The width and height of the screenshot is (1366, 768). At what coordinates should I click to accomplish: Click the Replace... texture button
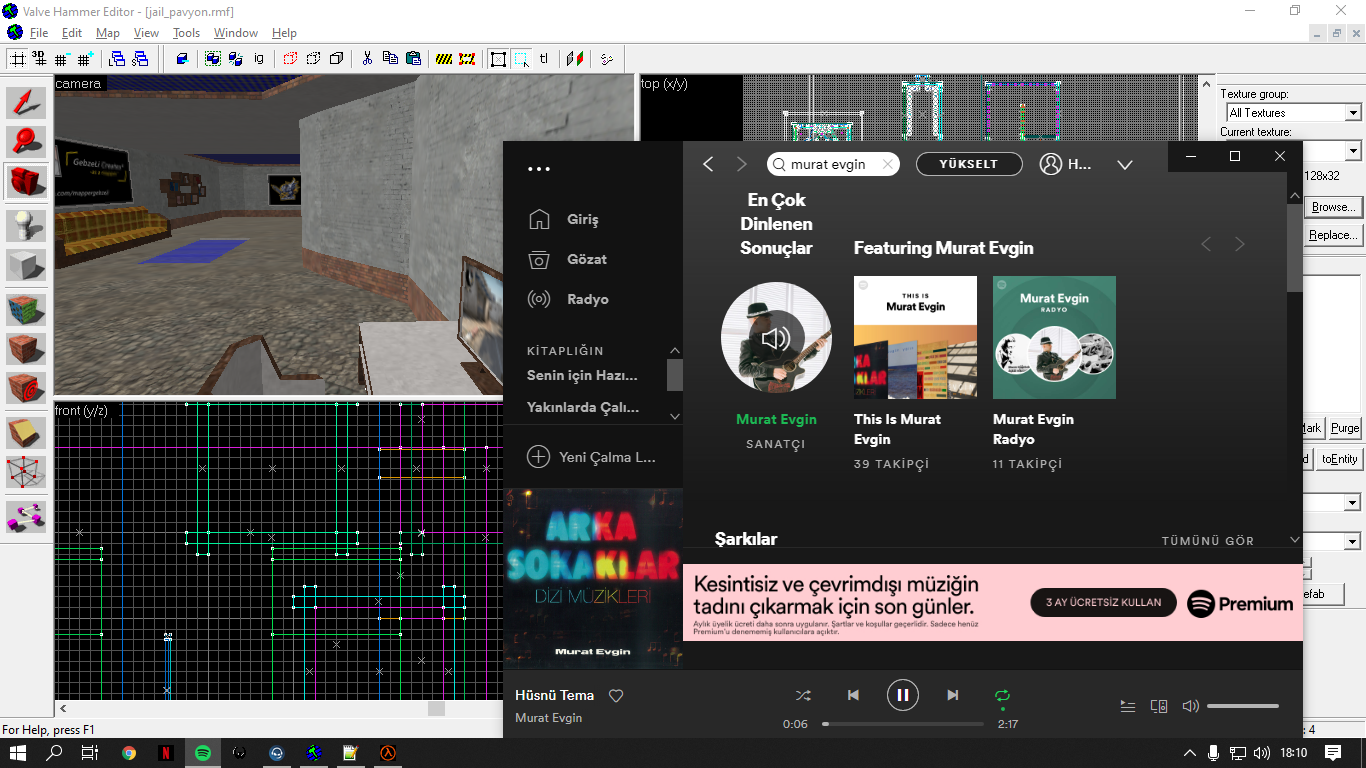coord(1335,235)
